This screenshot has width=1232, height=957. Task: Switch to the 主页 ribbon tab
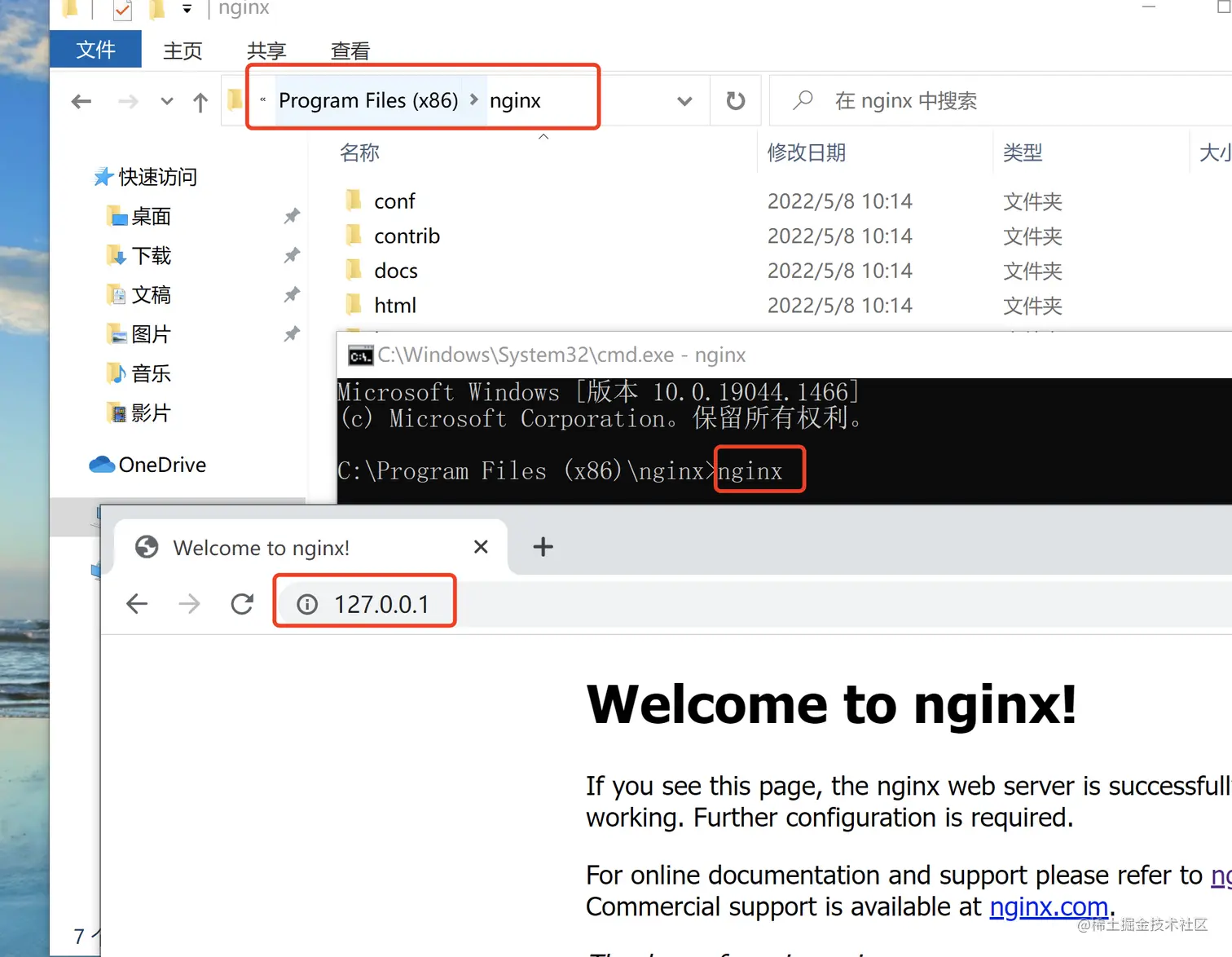(x=183, y=51)
